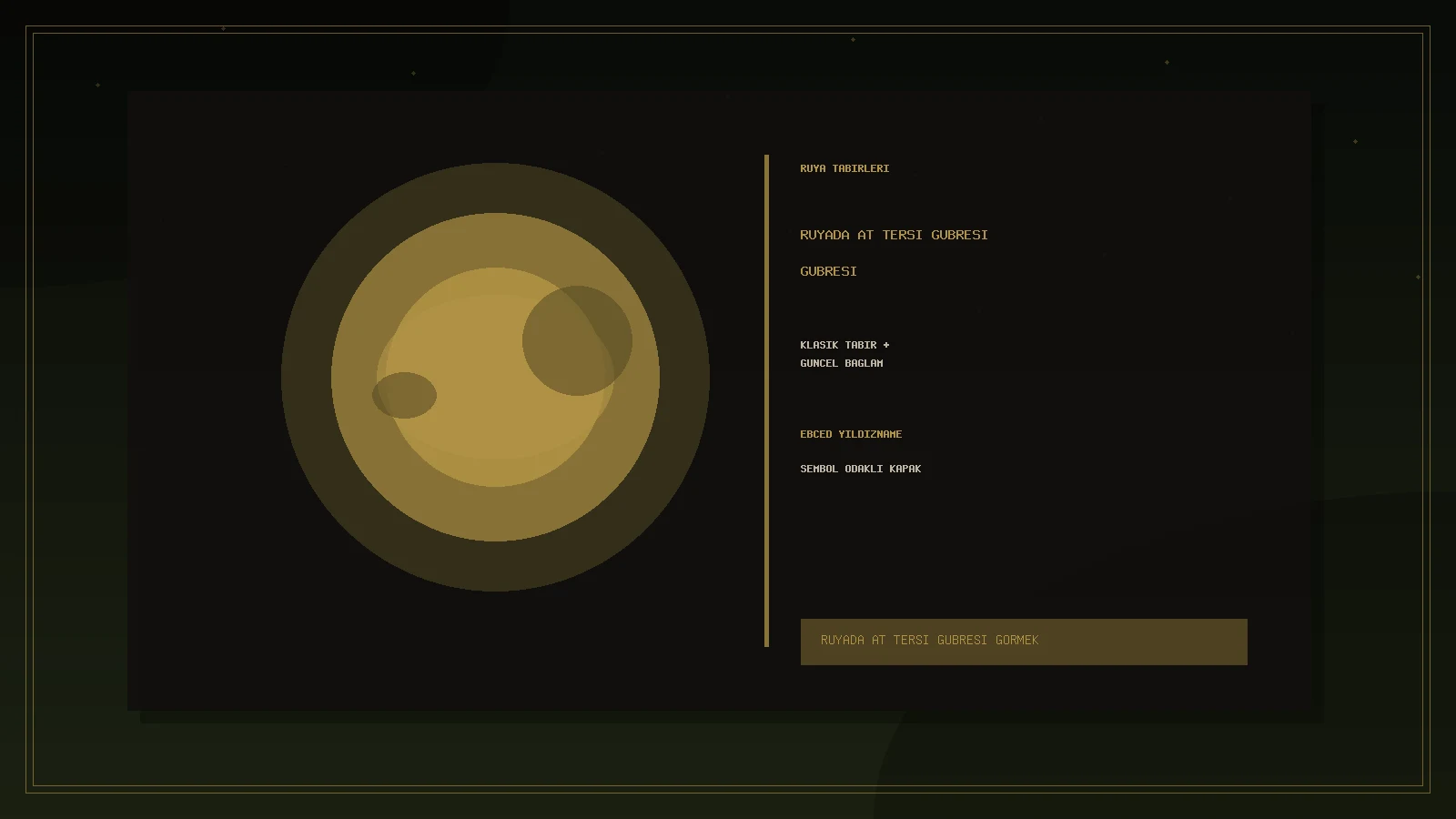This screenshot has width=1456, height=819.
Task: Click the plus sign after KLASIK TABIR
Action: click(885, 345)
